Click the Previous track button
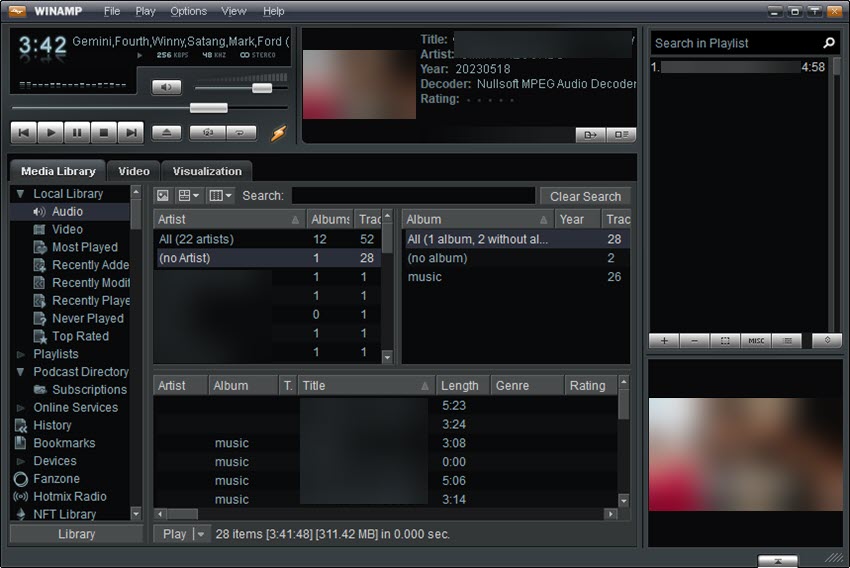 coord(24,132)
